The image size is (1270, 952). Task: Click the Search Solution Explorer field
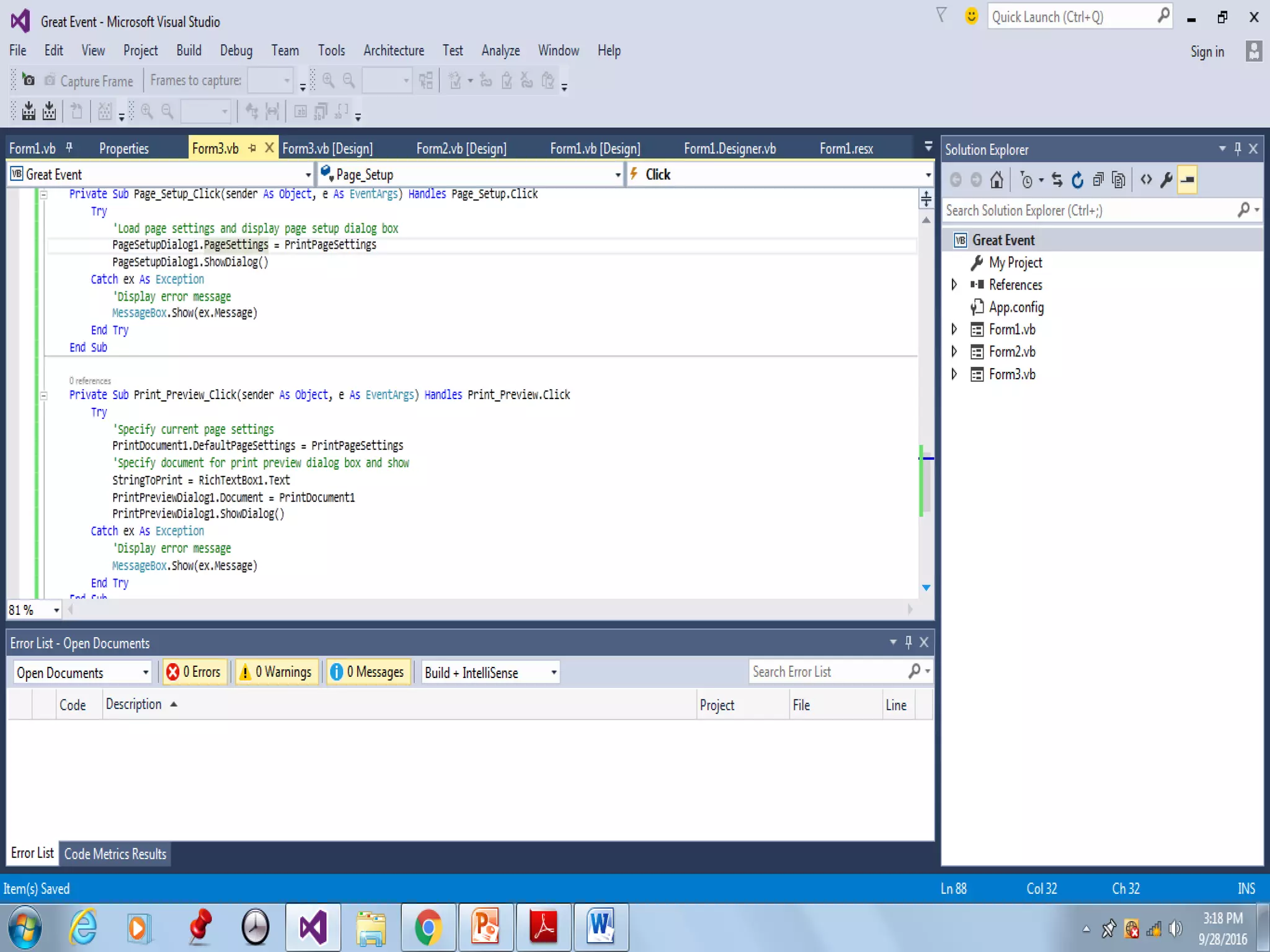pos(1088,211)
